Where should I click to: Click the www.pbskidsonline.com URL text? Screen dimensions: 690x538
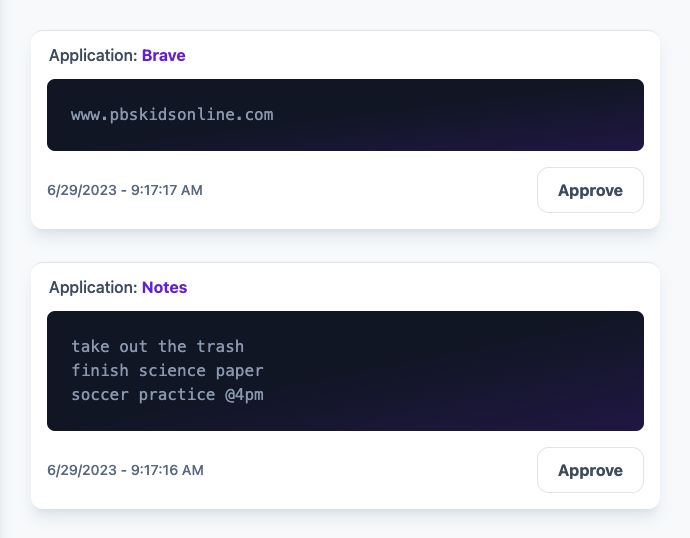coord(172,115)
